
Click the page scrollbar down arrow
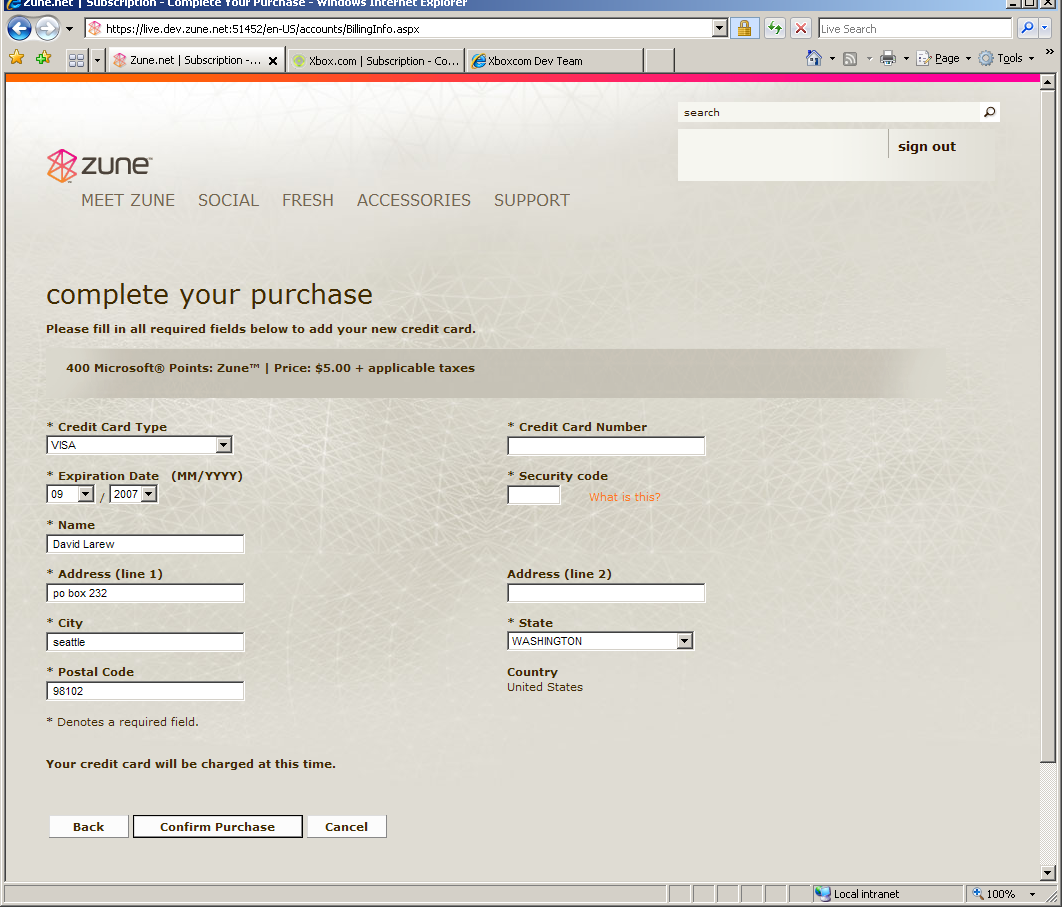click(x=1048, y=872)
